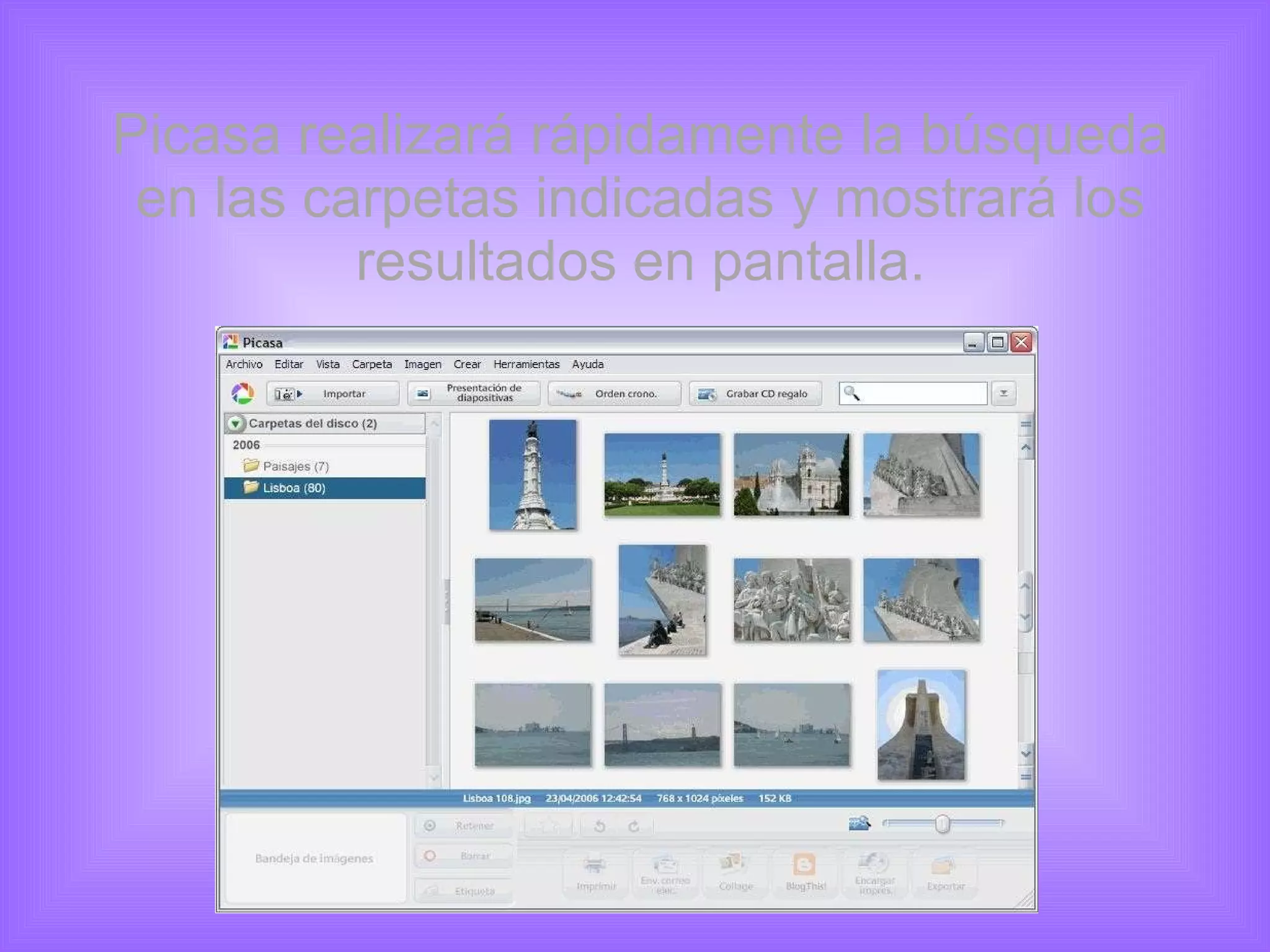Screen dimensions: 1270x952
Task: Click the Encargar impres. icon
Action: click(x=874, y=862)
